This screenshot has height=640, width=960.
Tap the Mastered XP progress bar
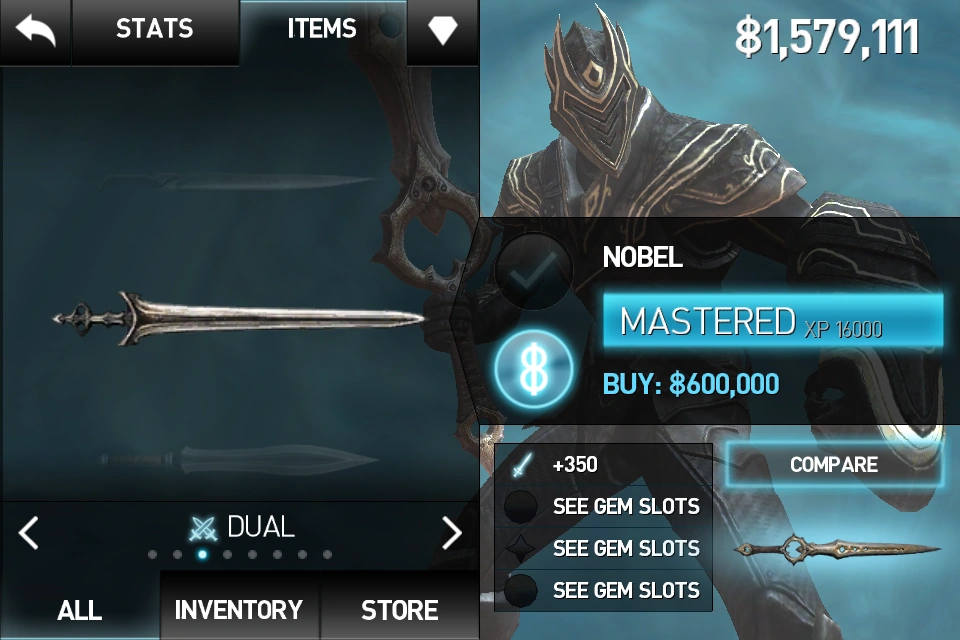click(773, 321)
